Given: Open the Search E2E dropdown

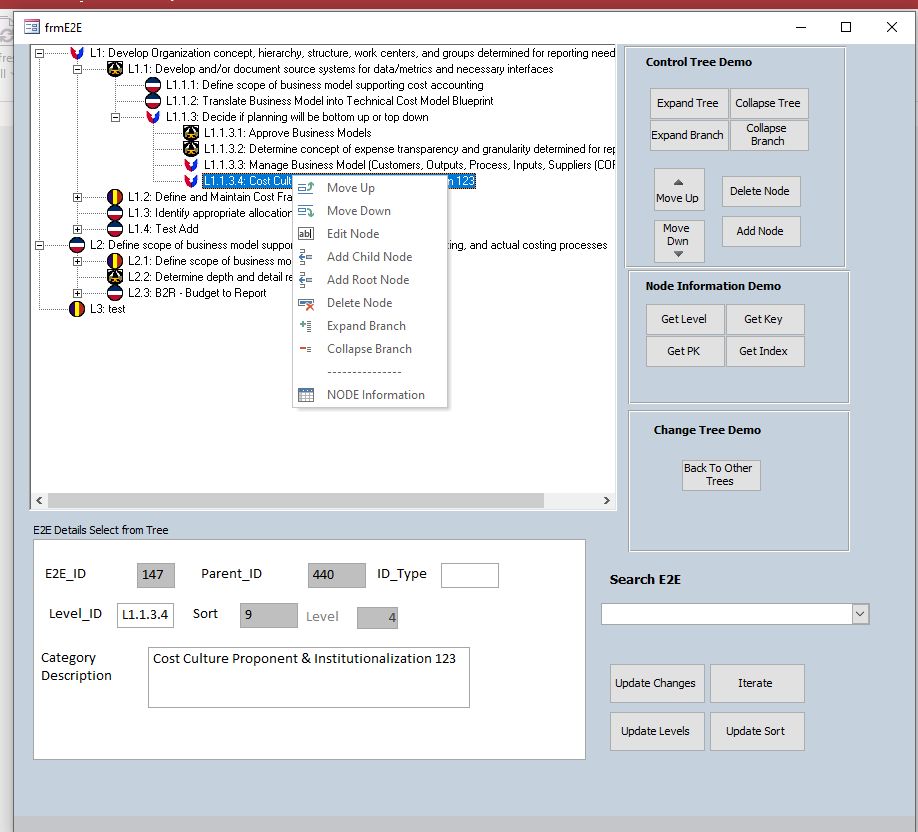Looking at the screenshot, I should (x=861, y=614).
